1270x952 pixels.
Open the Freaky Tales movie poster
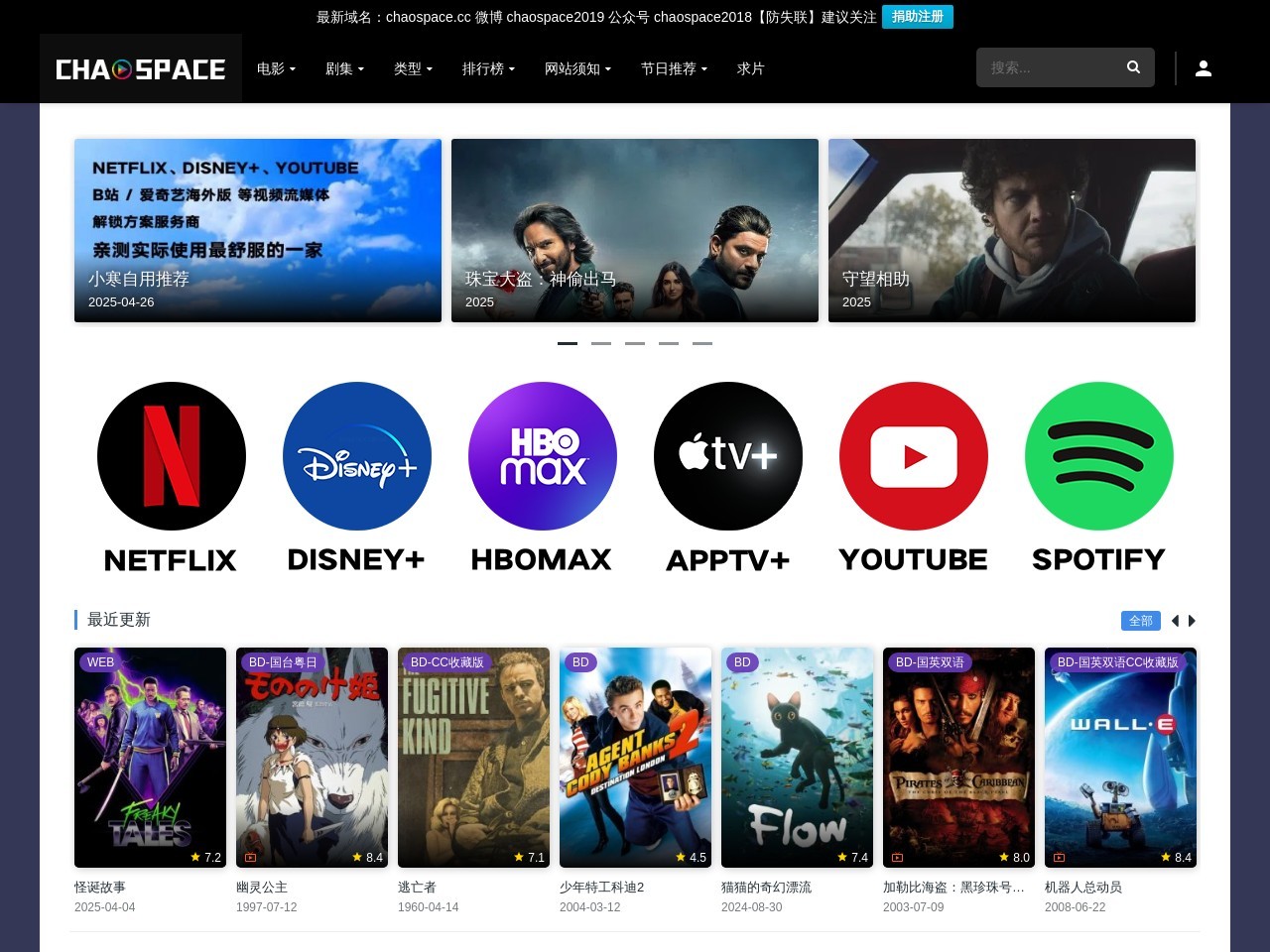150,758
